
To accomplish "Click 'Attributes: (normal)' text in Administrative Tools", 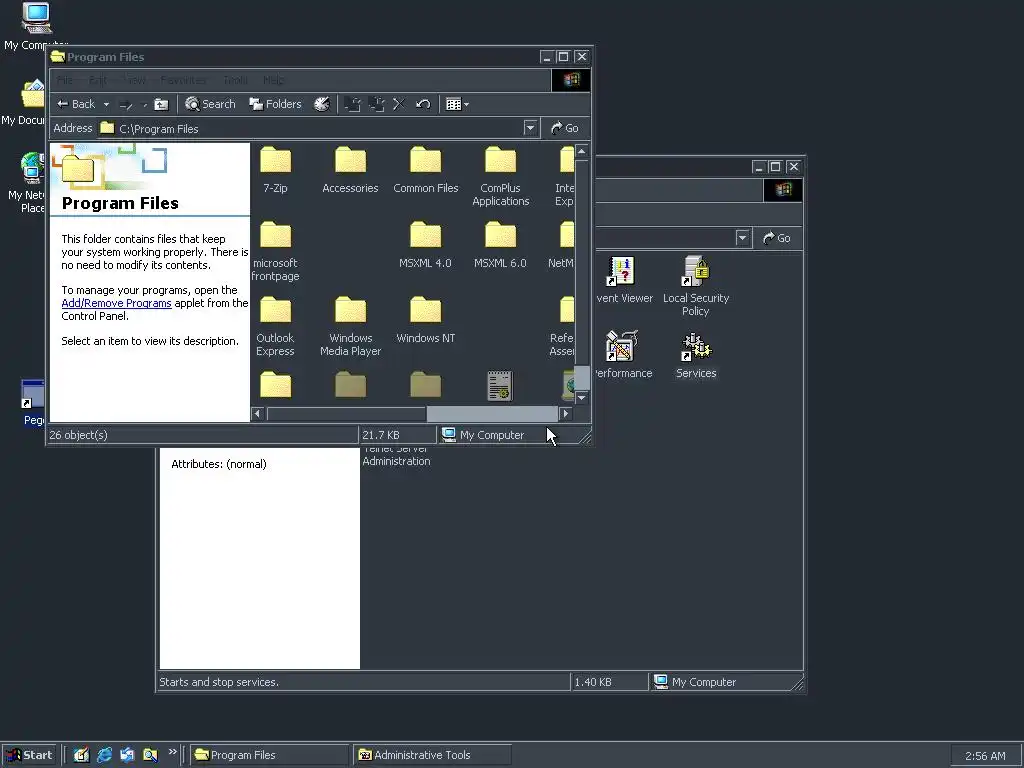I will click(219, 464).
